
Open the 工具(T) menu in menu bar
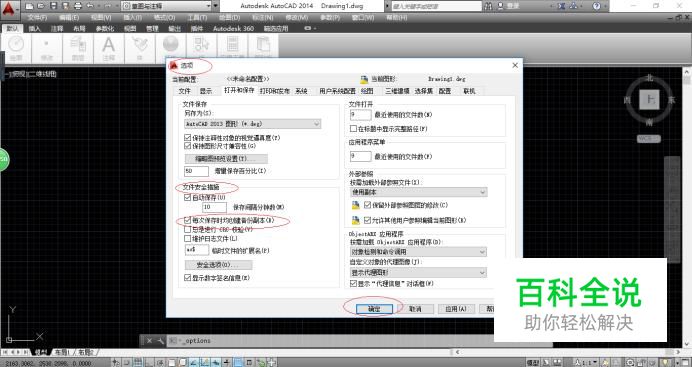point(197,18)
